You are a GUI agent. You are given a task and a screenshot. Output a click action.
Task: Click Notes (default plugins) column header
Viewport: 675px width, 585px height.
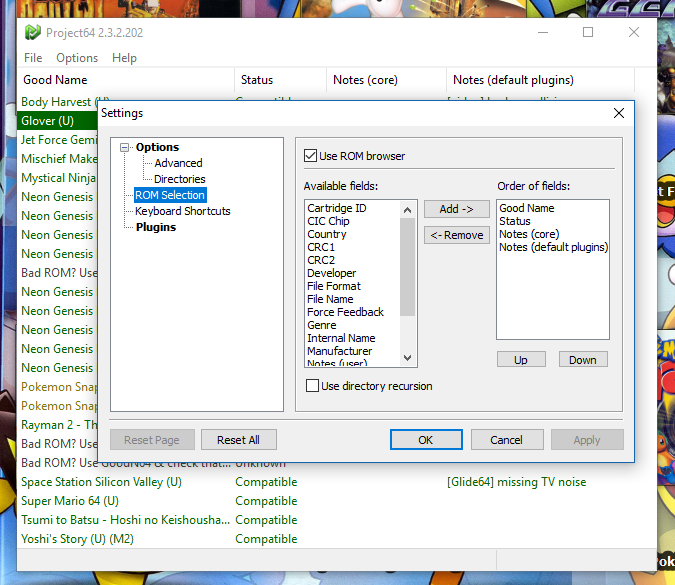coord(540,80)
